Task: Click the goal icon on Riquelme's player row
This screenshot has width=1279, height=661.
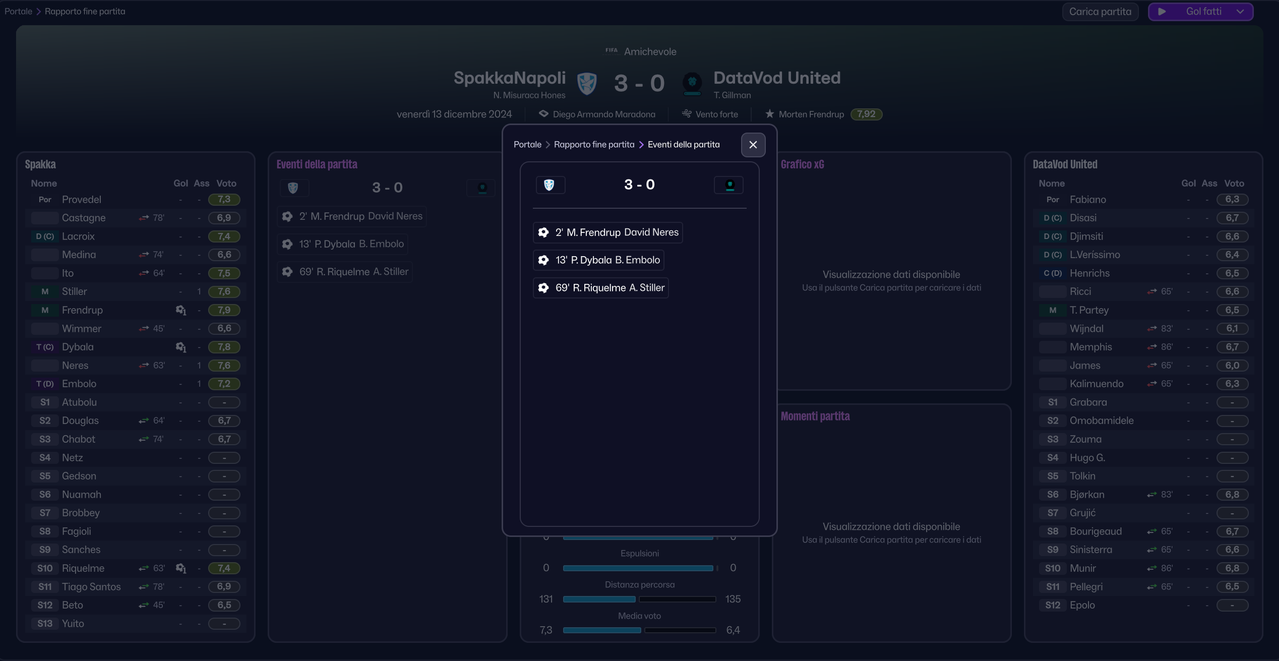Action: tap(181, 568)
